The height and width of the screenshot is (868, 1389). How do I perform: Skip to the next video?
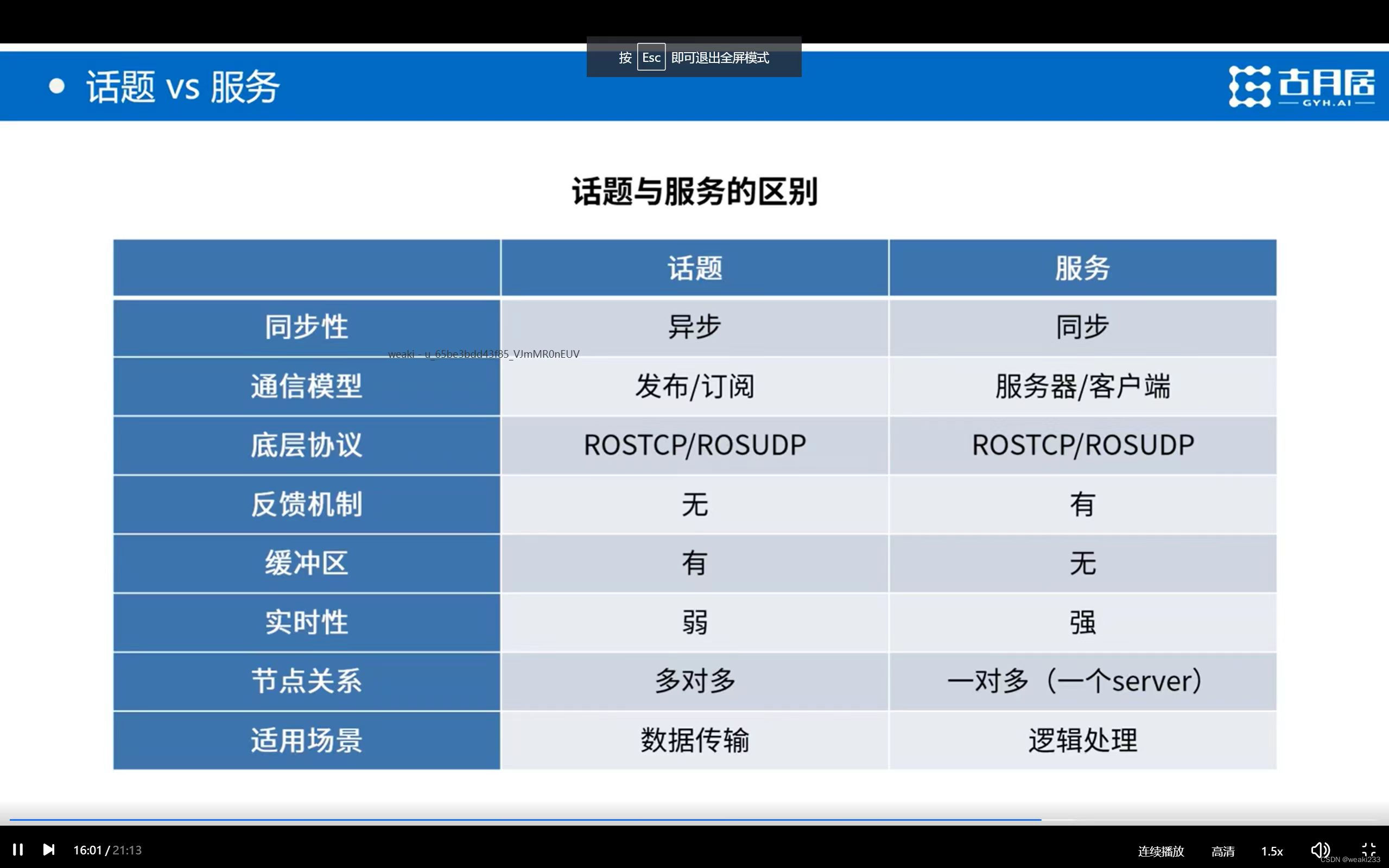pos(49,850)
